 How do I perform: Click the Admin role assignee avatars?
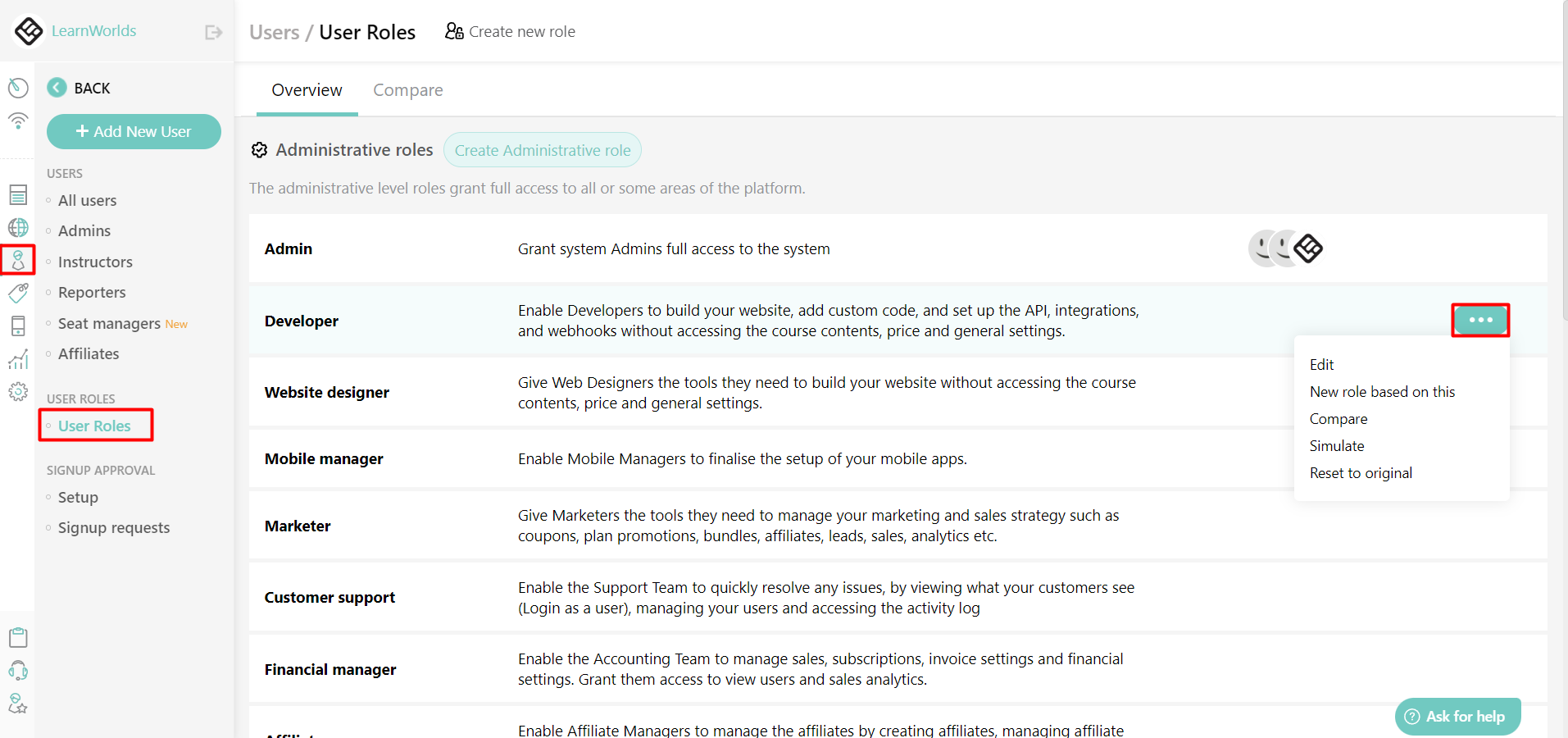(x=1284, y=248)
